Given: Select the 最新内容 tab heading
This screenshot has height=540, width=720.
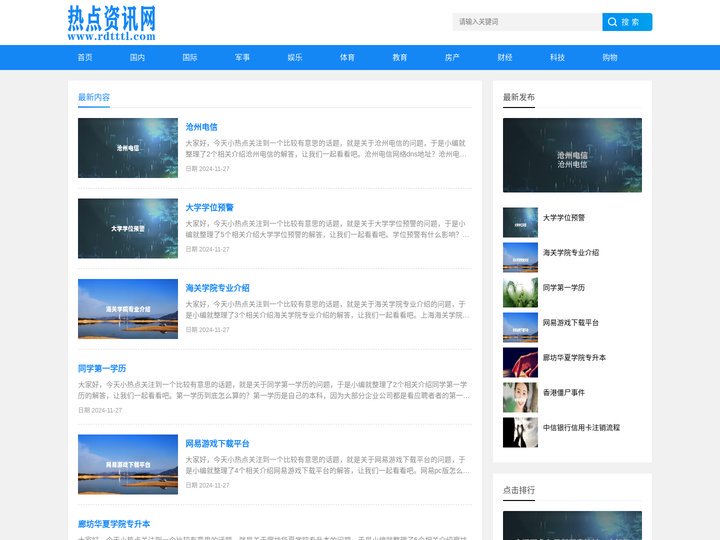Looking at the screenshot, I should [x=94, y=97].
